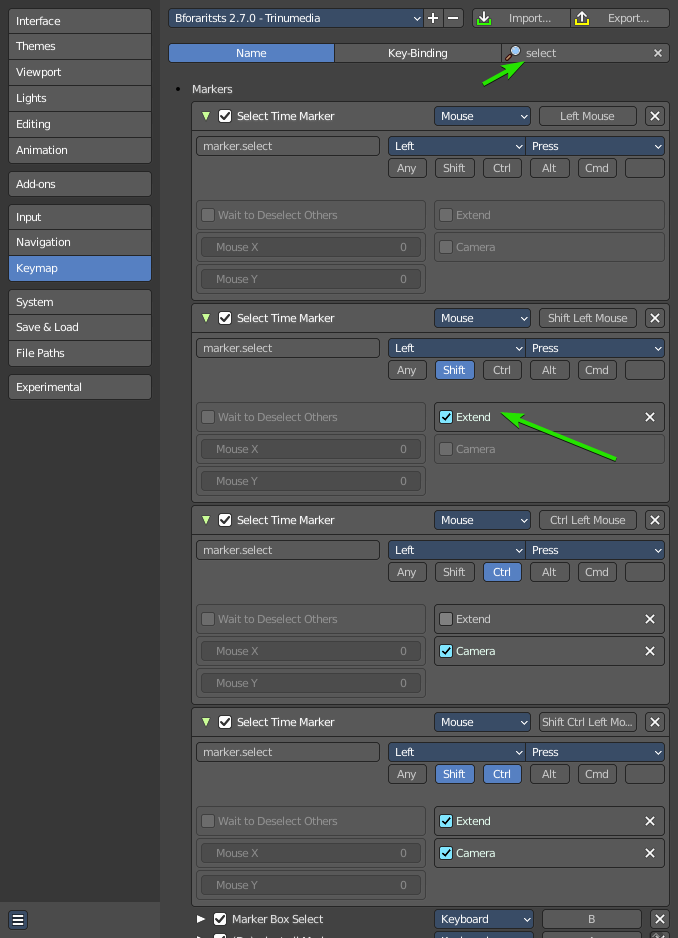Click the magnifier icon in the search field
678x938 pixels.
(x=513, y=53)
